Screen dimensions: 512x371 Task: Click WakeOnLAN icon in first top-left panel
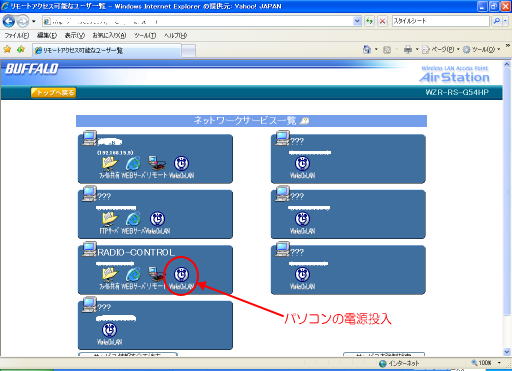(181, 163)
